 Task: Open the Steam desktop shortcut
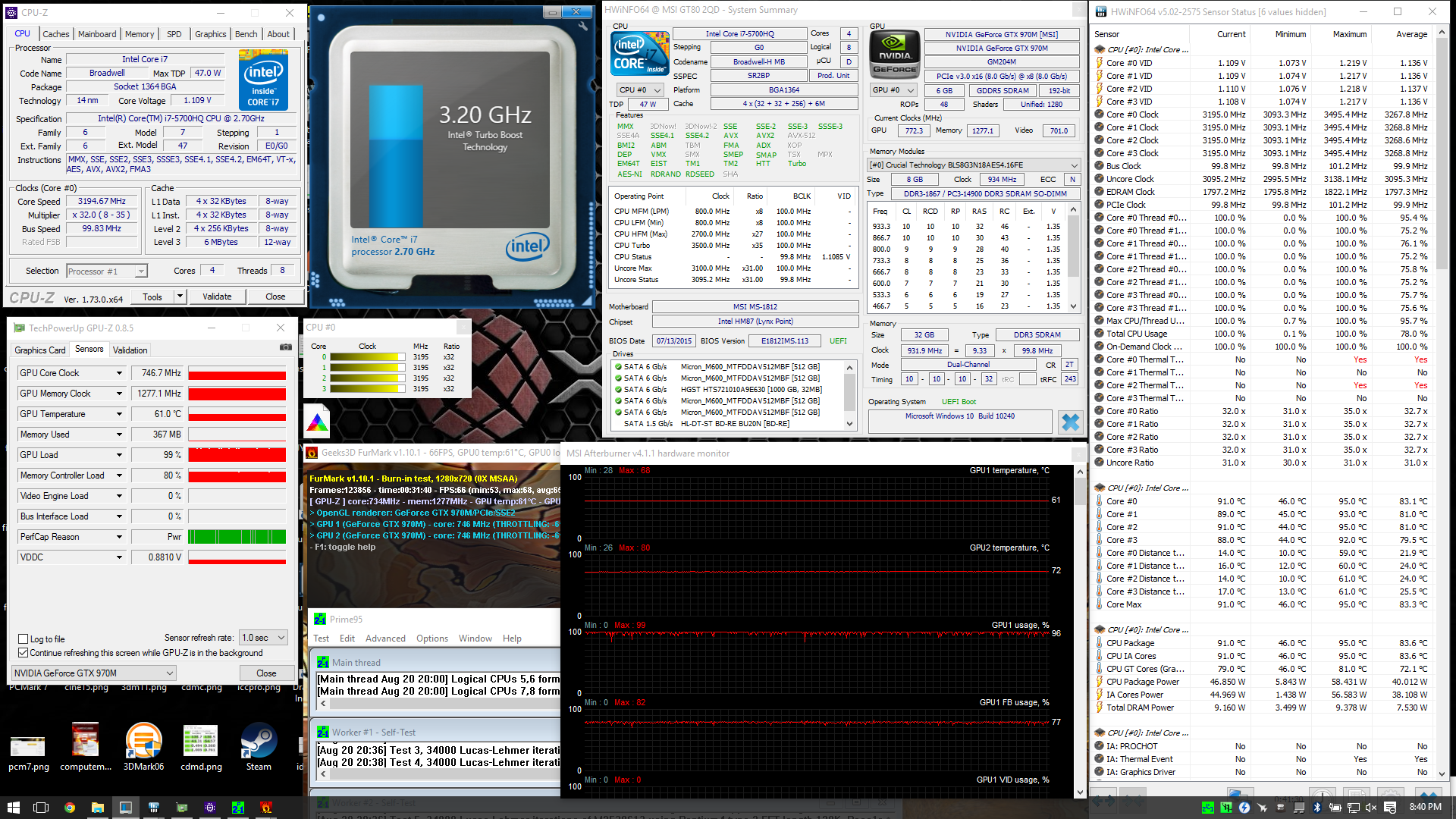tap(259, 747)
